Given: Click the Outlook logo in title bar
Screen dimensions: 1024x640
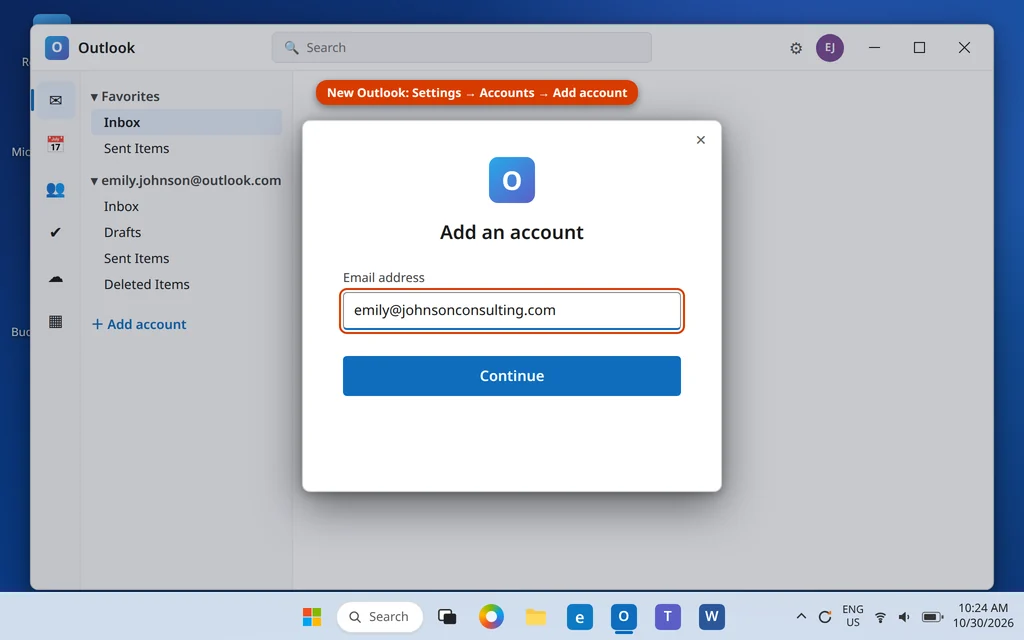Looking at the screenshot, I should [x=57, y=48].
